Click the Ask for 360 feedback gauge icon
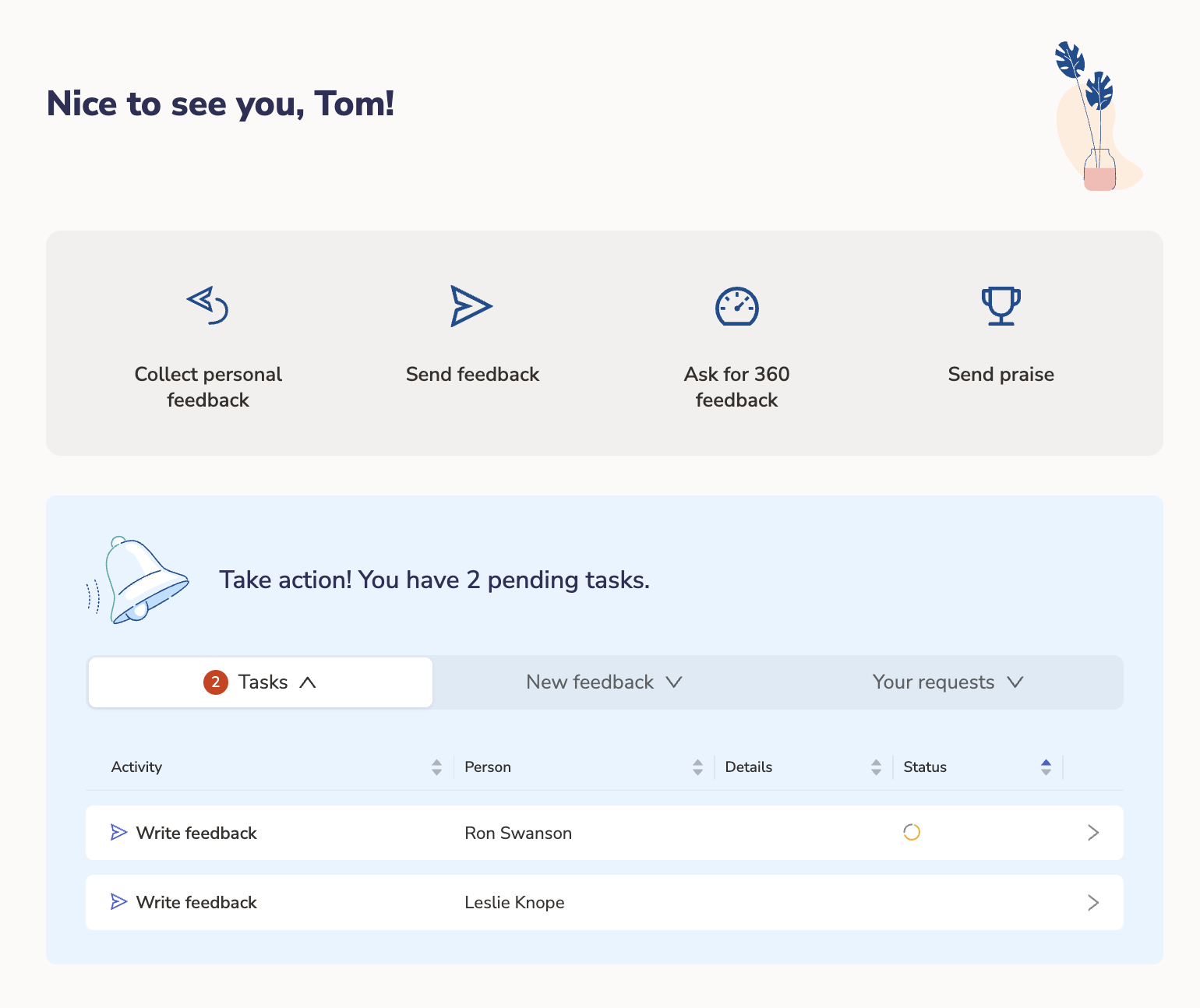This screenshot has height=1008, width=1200. point(736,306)
